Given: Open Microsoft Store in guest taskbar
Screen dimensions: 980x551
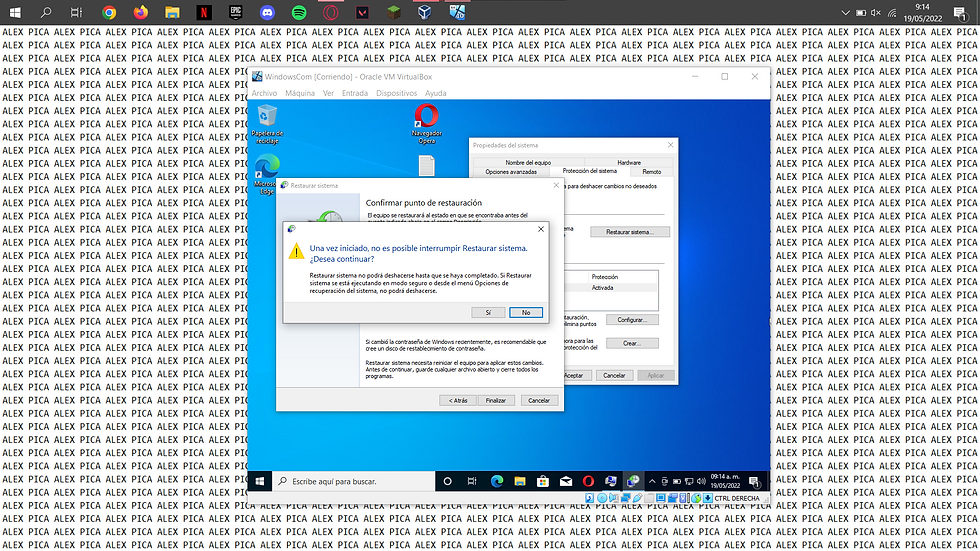Looking at the screenshot, I should click(x=542, y=481).
